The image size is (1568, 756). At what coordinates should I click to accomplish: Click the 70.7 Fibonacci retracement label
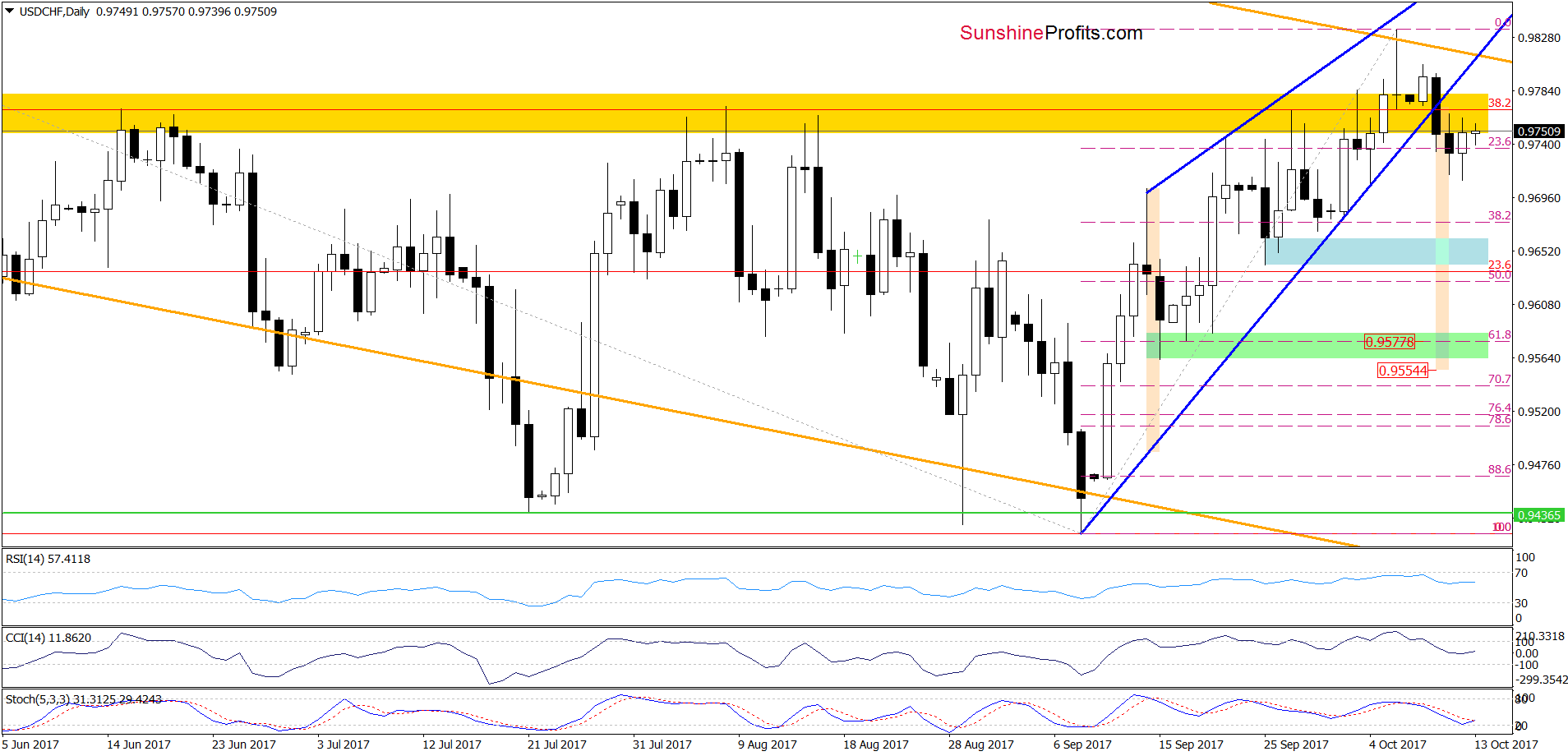pyautogui.click(x=1500, y=380)
